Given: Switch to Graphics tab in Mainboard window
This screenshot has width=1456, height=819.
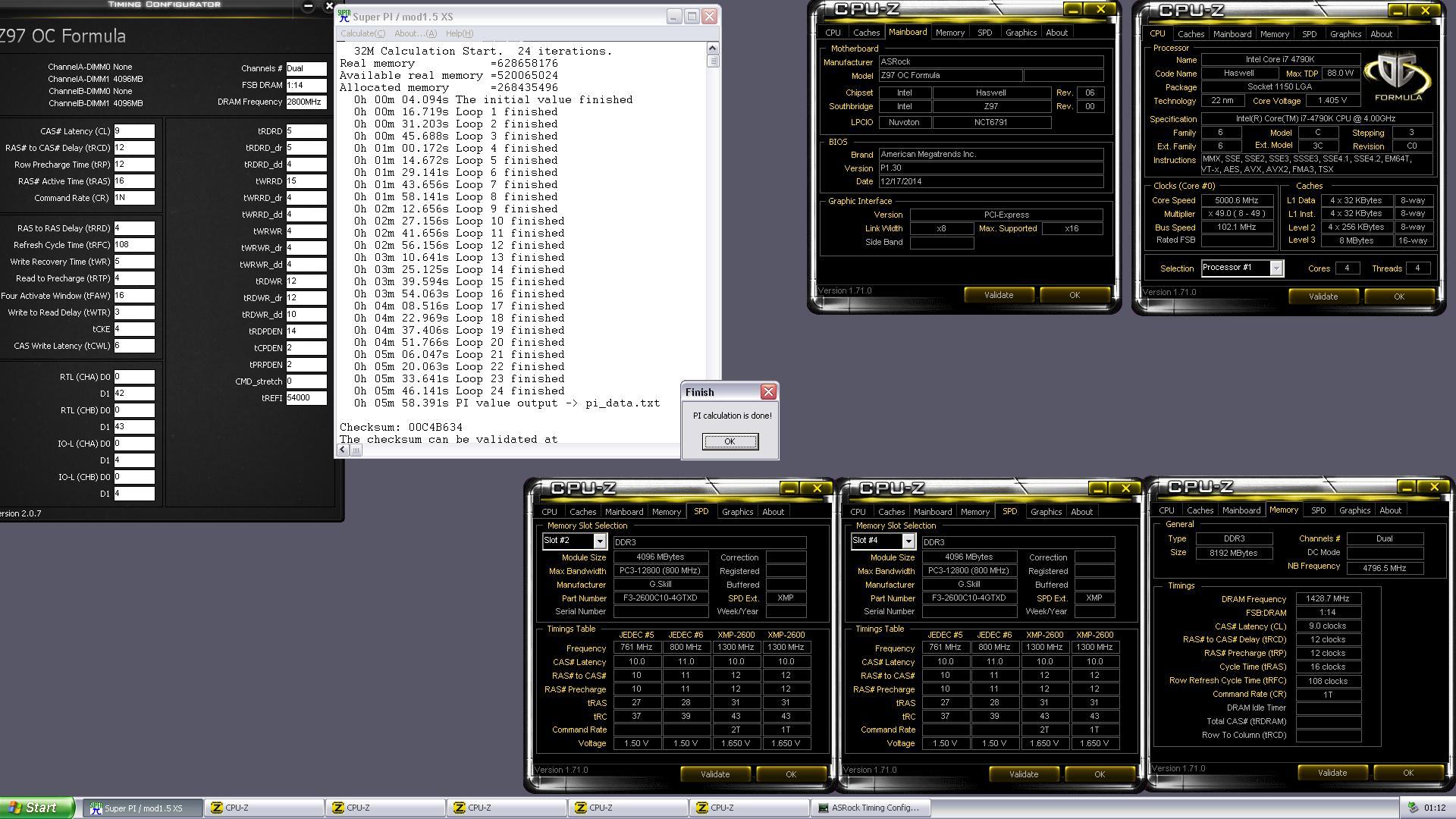Looking at the screenshot, I should tap(1020, 33).
